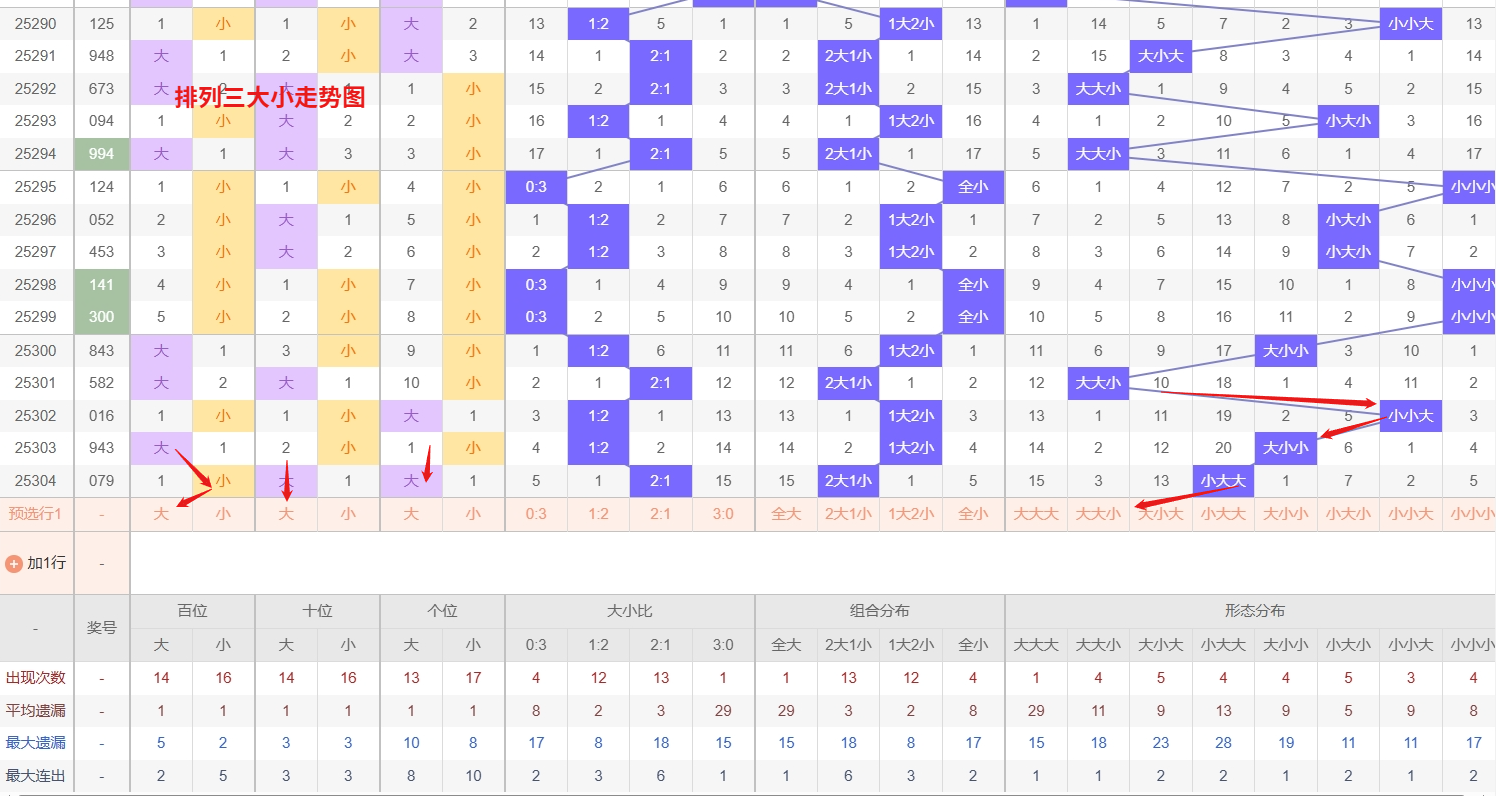This screenshot has height=796, width=1496.
Task: Click the 出现次数 statistics row label
Action: pyautogui.click(x=36, y=678)
